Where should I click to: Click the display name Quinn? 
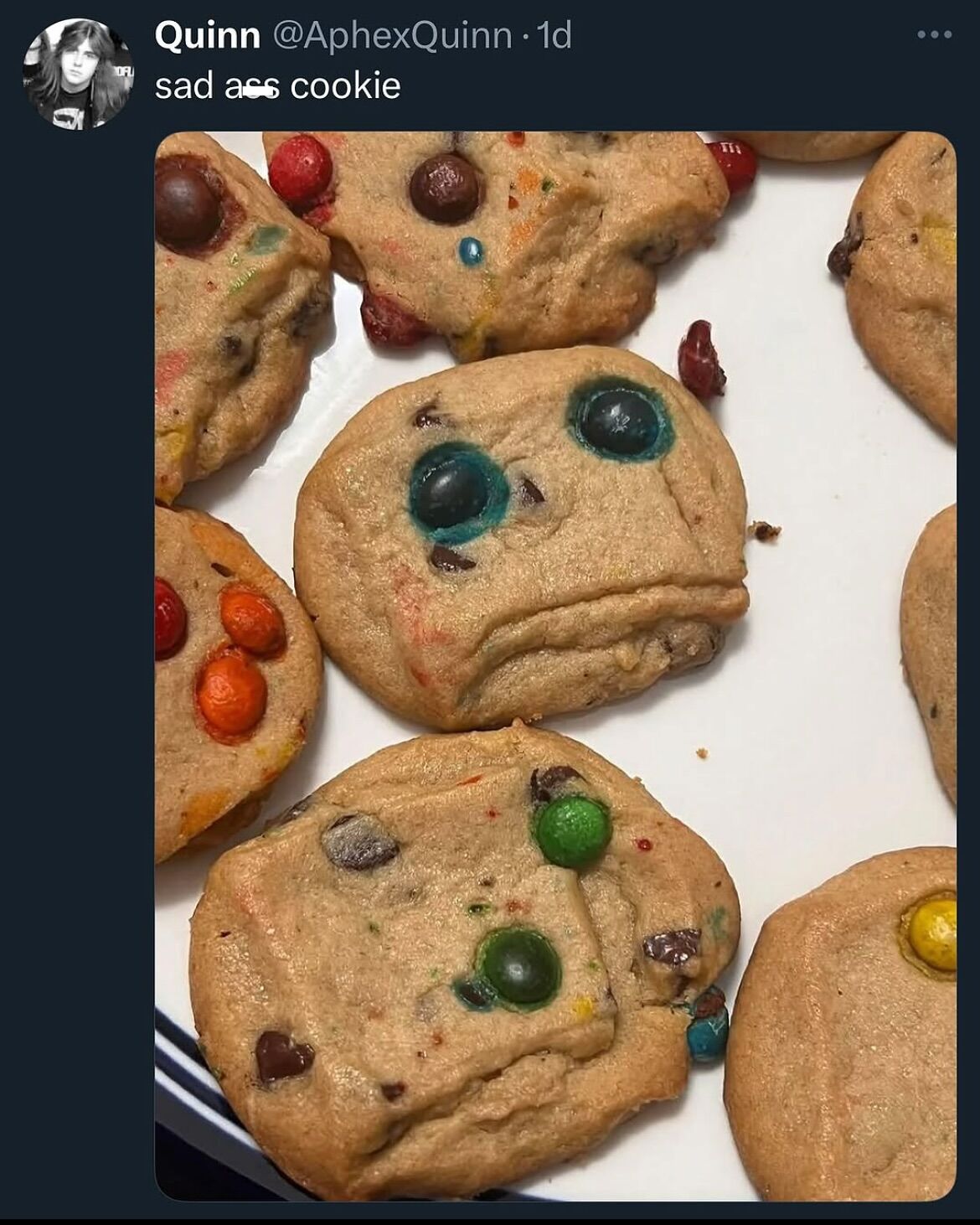click(208, 35)
